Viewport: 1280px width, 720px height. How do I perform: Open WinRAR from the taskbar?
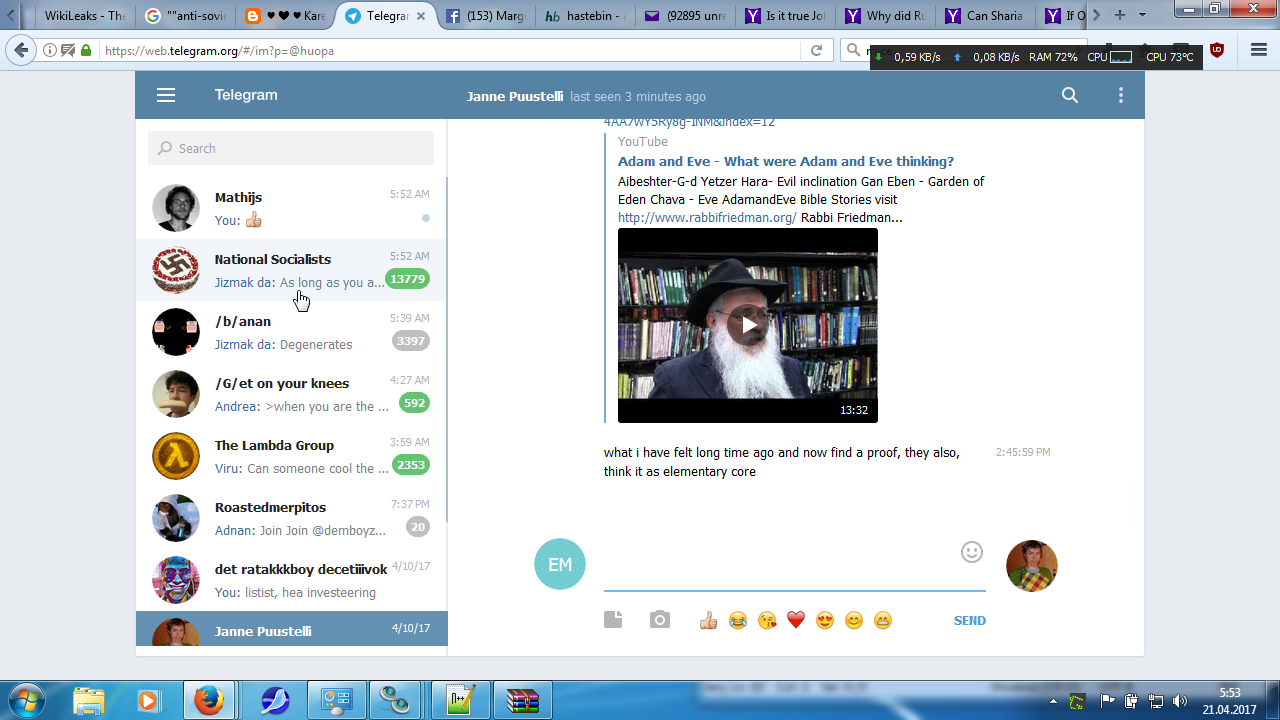521,700
